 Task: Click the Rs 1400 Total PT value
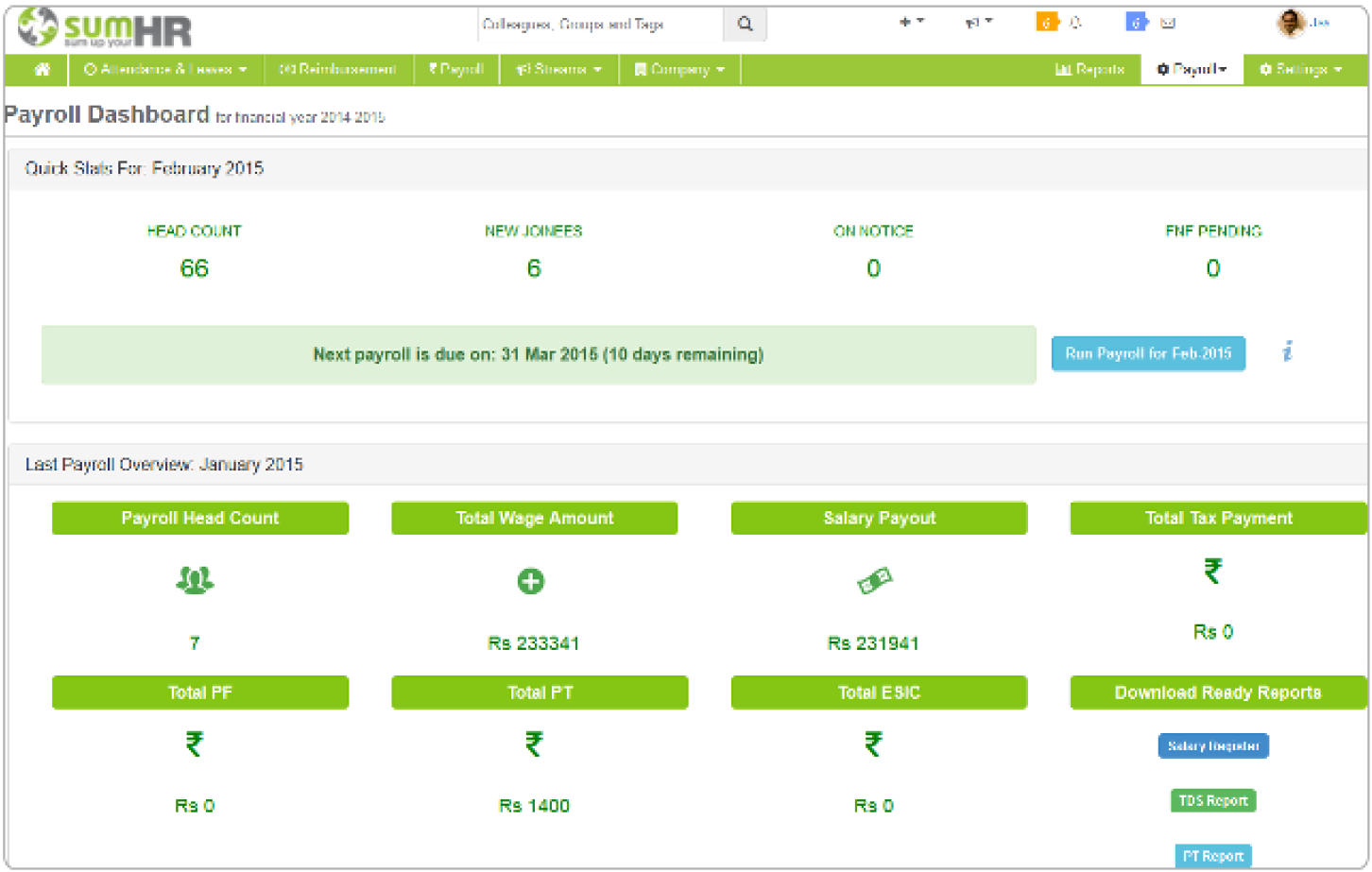point(534,806)
